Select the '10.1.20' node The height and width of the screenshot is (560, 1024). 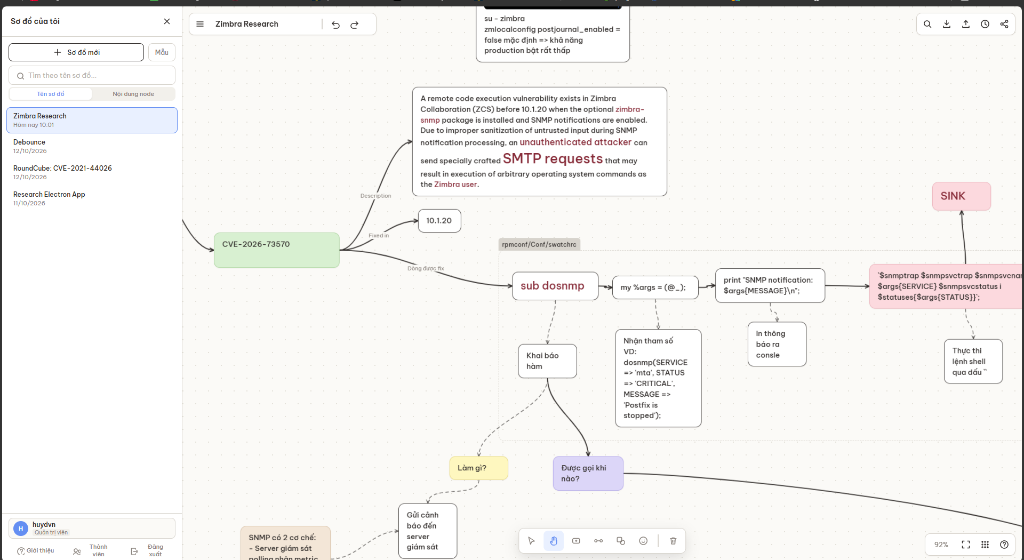pos(440,221)
